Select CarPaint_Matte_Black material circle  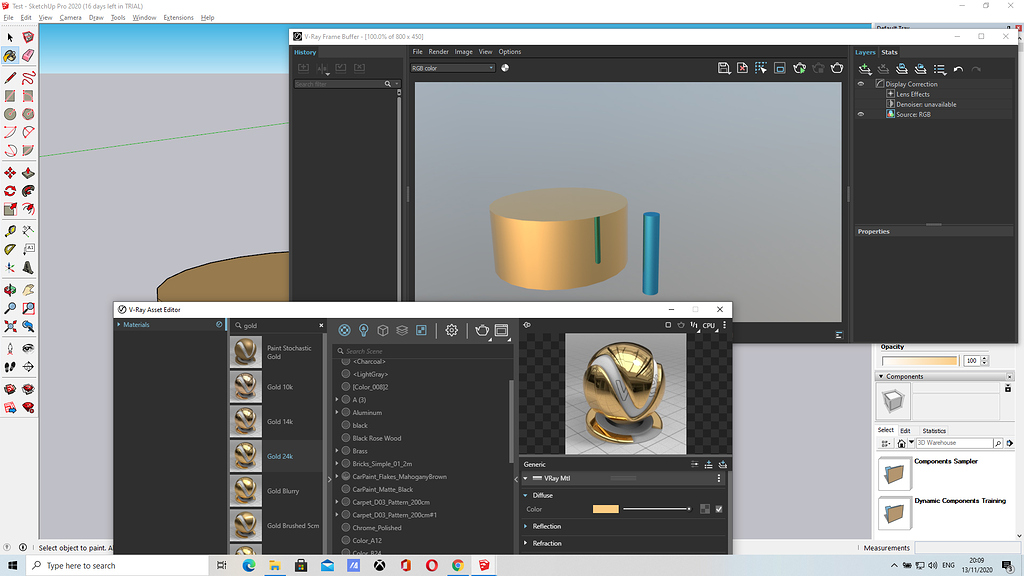click(x=346, y=489)
